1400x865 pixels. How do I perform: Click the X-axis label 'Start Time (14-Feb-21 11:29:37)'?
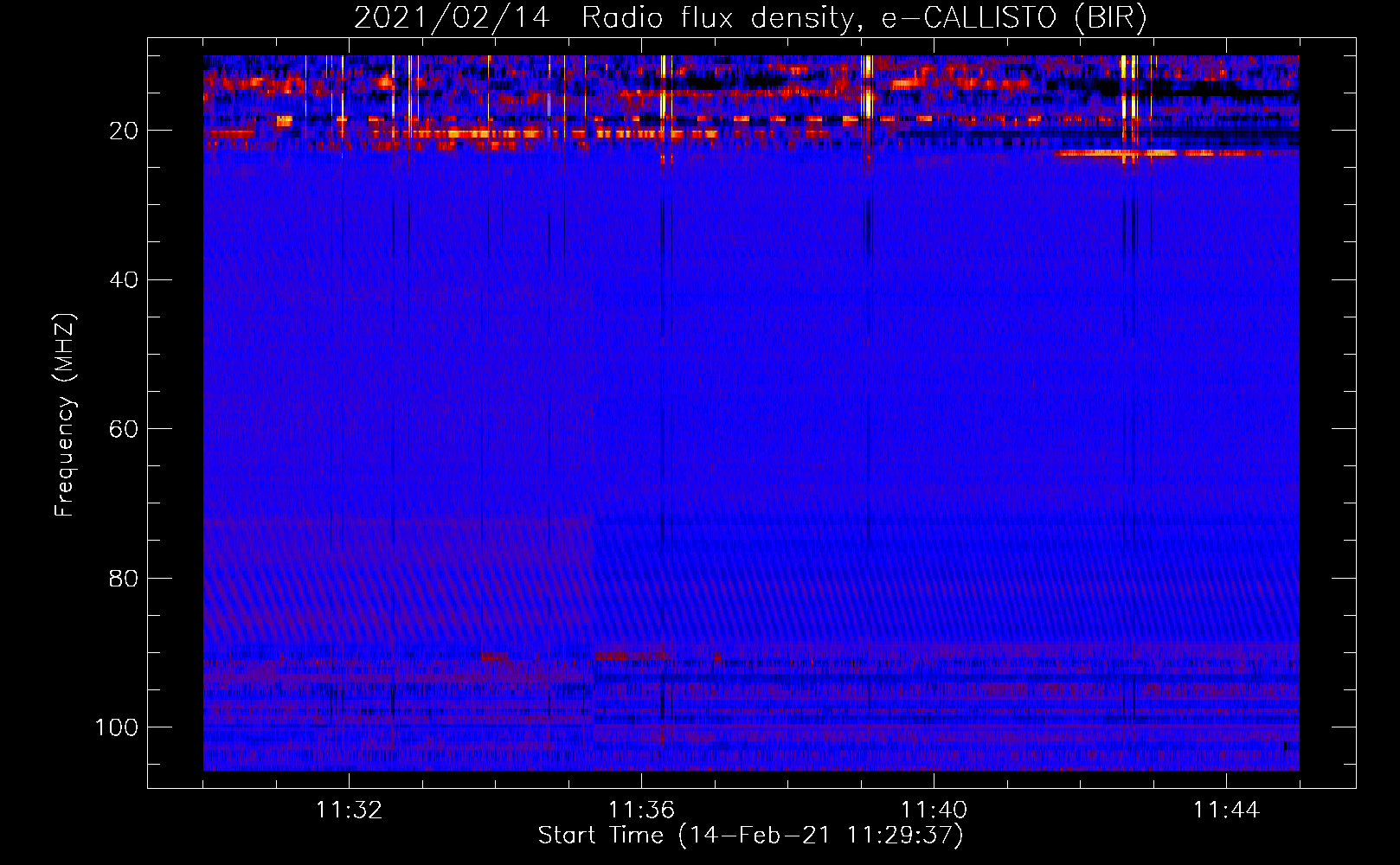point(750,836)
